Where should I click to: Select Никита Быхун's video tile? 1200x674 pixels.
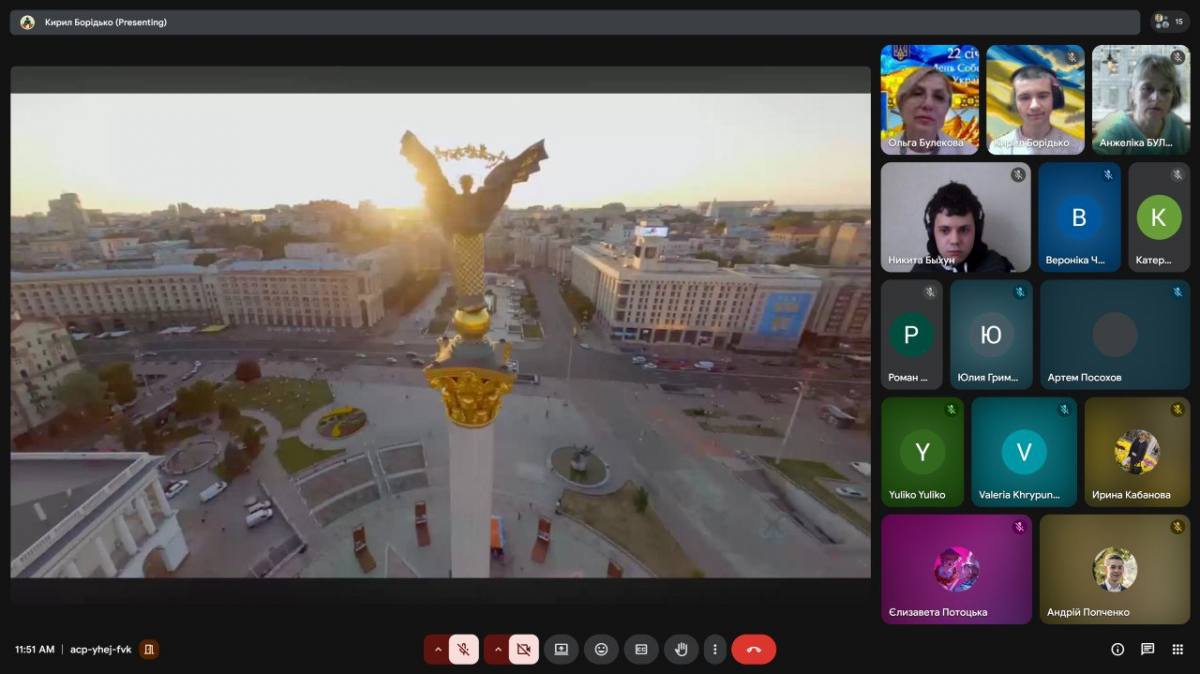pos(955,218)
